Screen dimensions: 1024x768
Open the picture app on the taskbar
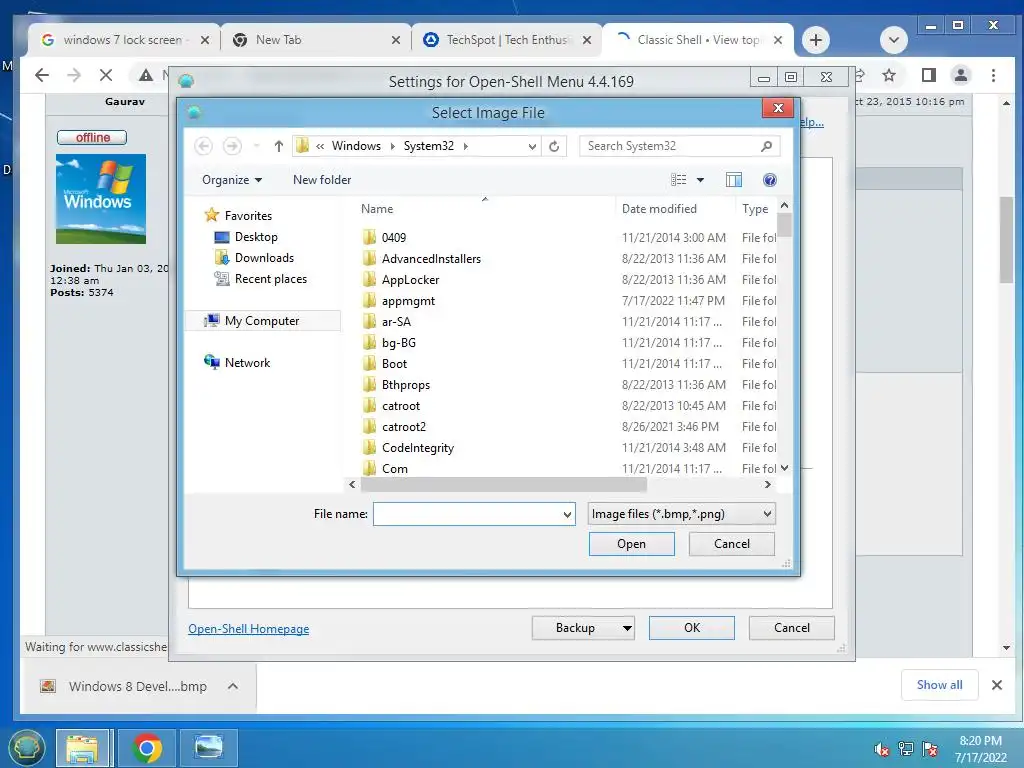pyautogui.click(x=209, y=748)
